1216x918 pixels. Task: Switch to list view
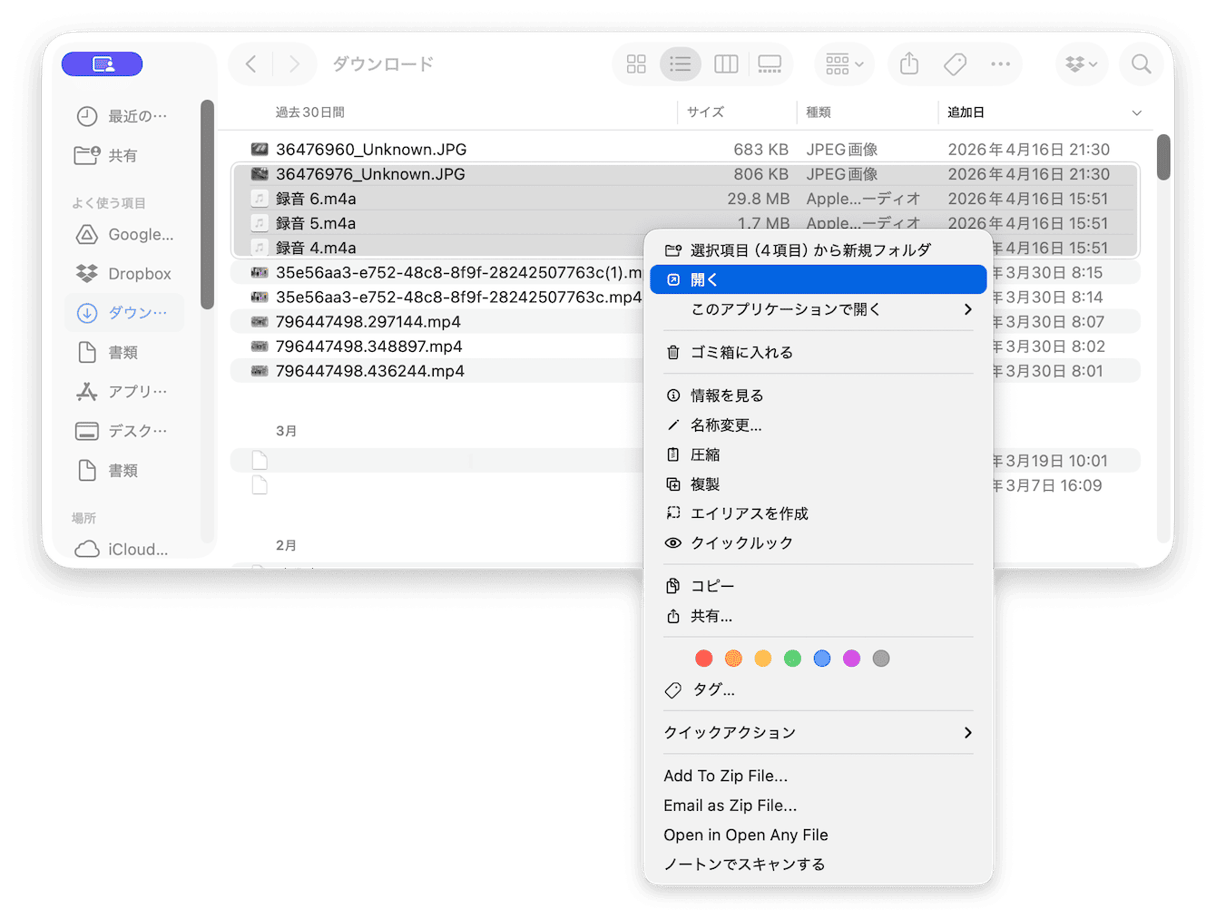(680, 64)
